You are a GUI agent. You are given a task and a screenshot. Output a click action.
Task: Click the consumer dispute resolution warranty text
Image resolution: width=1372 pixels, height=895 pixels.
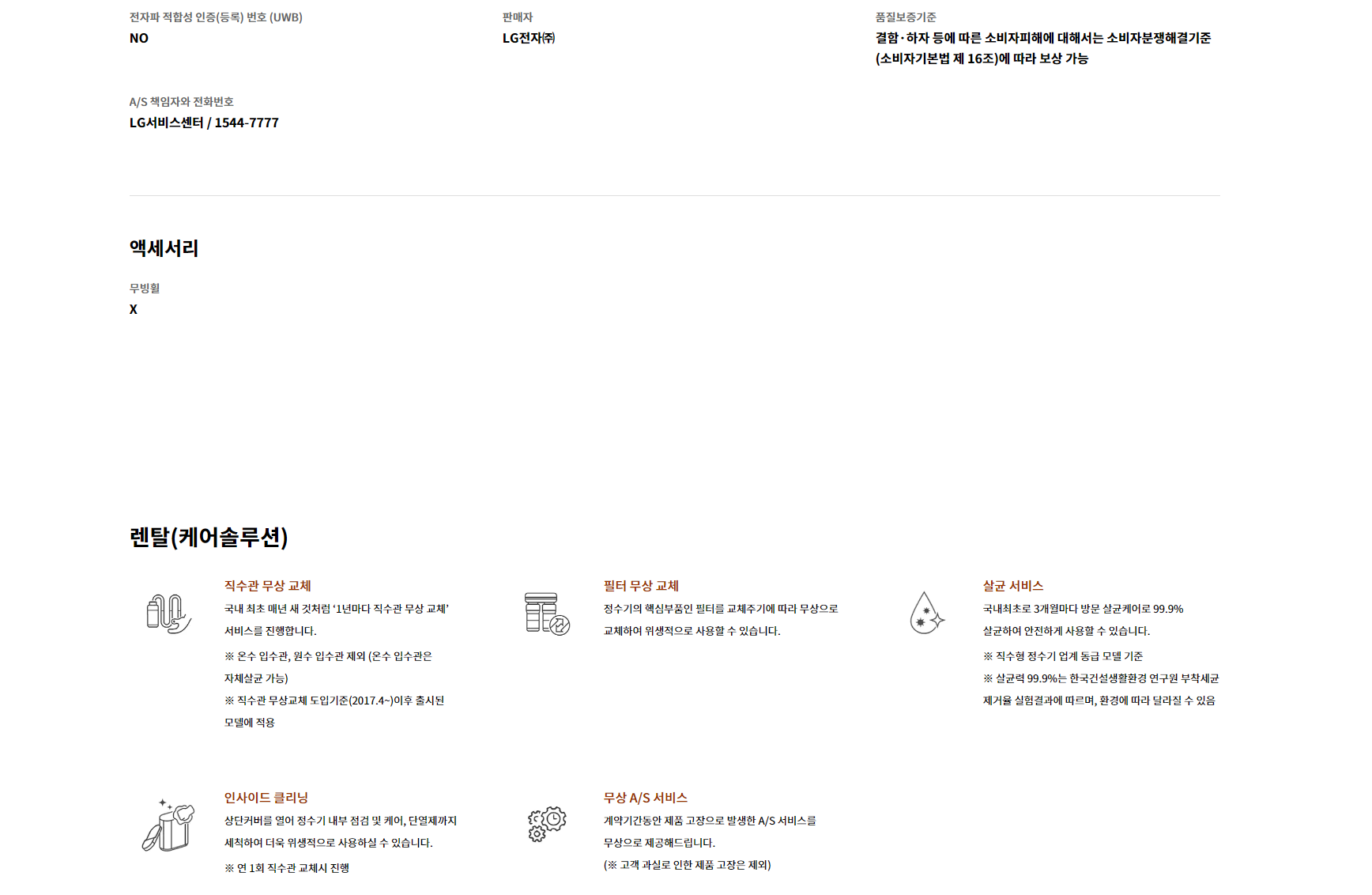1043,48
